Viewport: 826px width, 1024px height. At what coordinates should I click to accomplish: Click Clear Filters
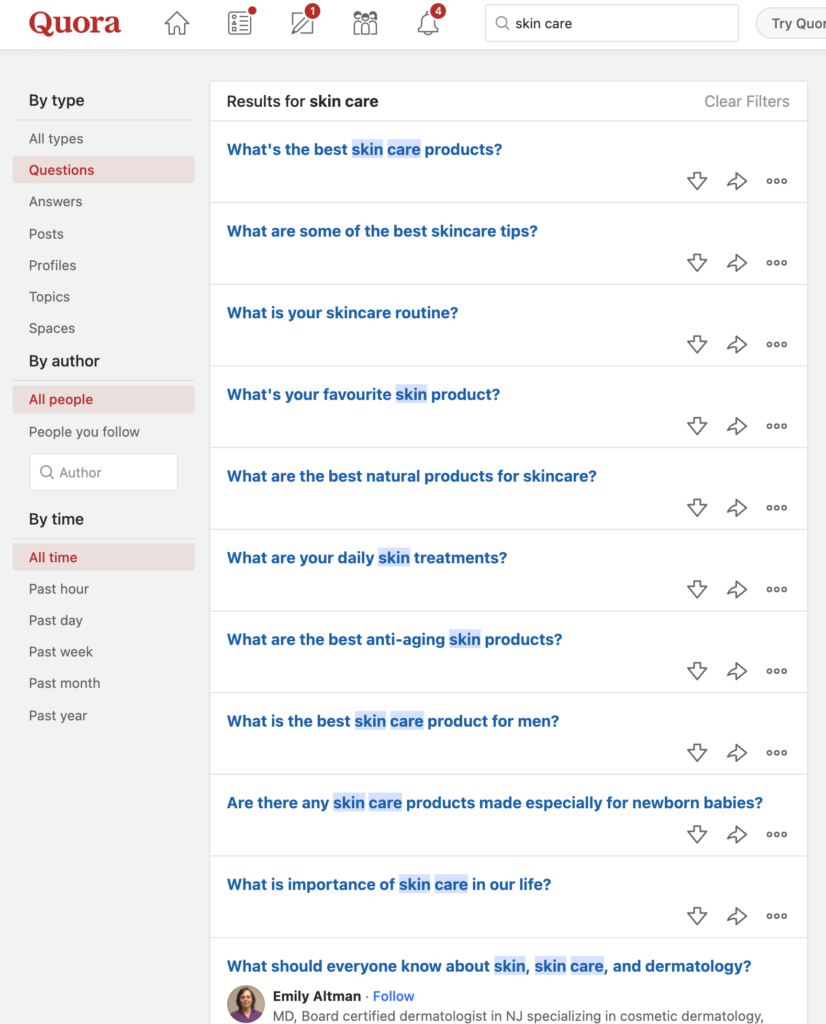(x=746, y=101)
